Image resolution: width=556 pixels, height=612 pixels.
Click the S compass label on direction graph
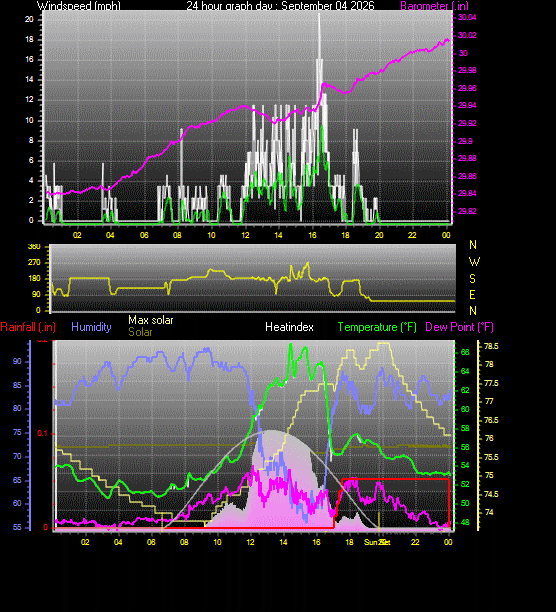point(472,279)
